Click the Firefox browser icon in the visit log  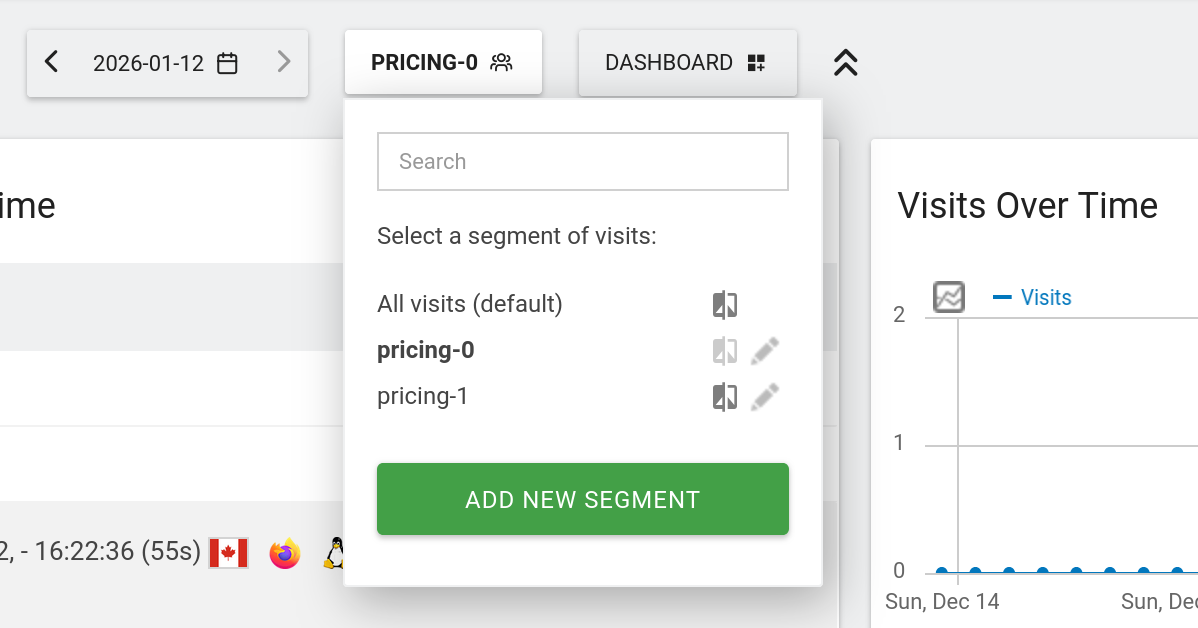[x=284, y=552]
